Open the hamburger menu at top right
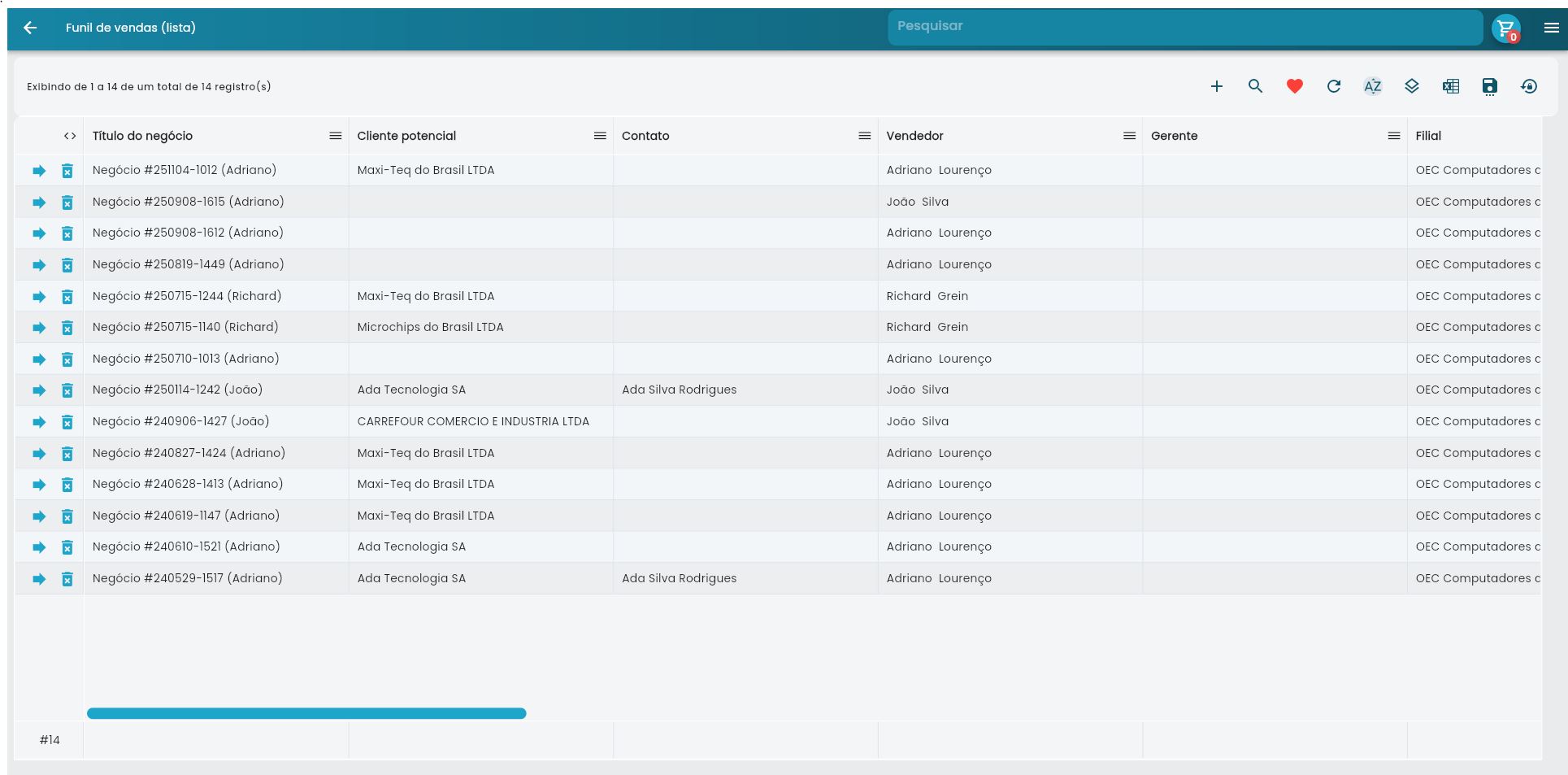Screen dimensions: 1568x775 point(1551,26)
